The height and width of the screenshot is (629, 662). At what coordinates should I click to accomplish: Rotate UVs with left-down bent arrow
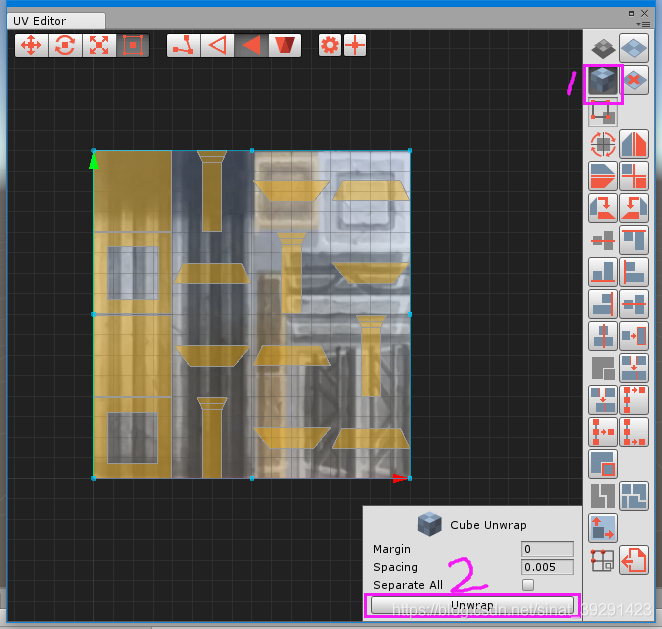tap(634, 208)
